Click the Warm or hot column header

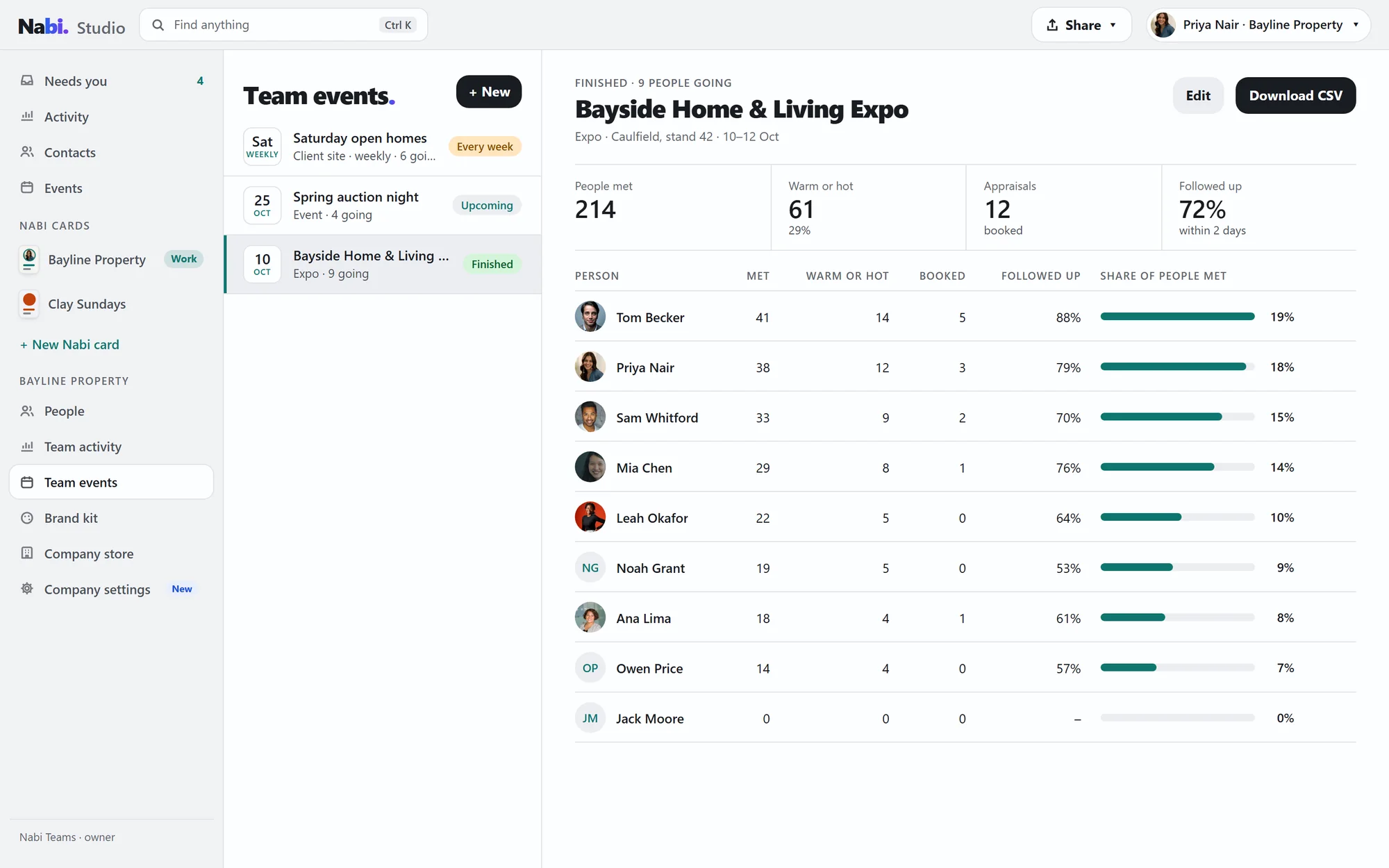tap(847, 276)
